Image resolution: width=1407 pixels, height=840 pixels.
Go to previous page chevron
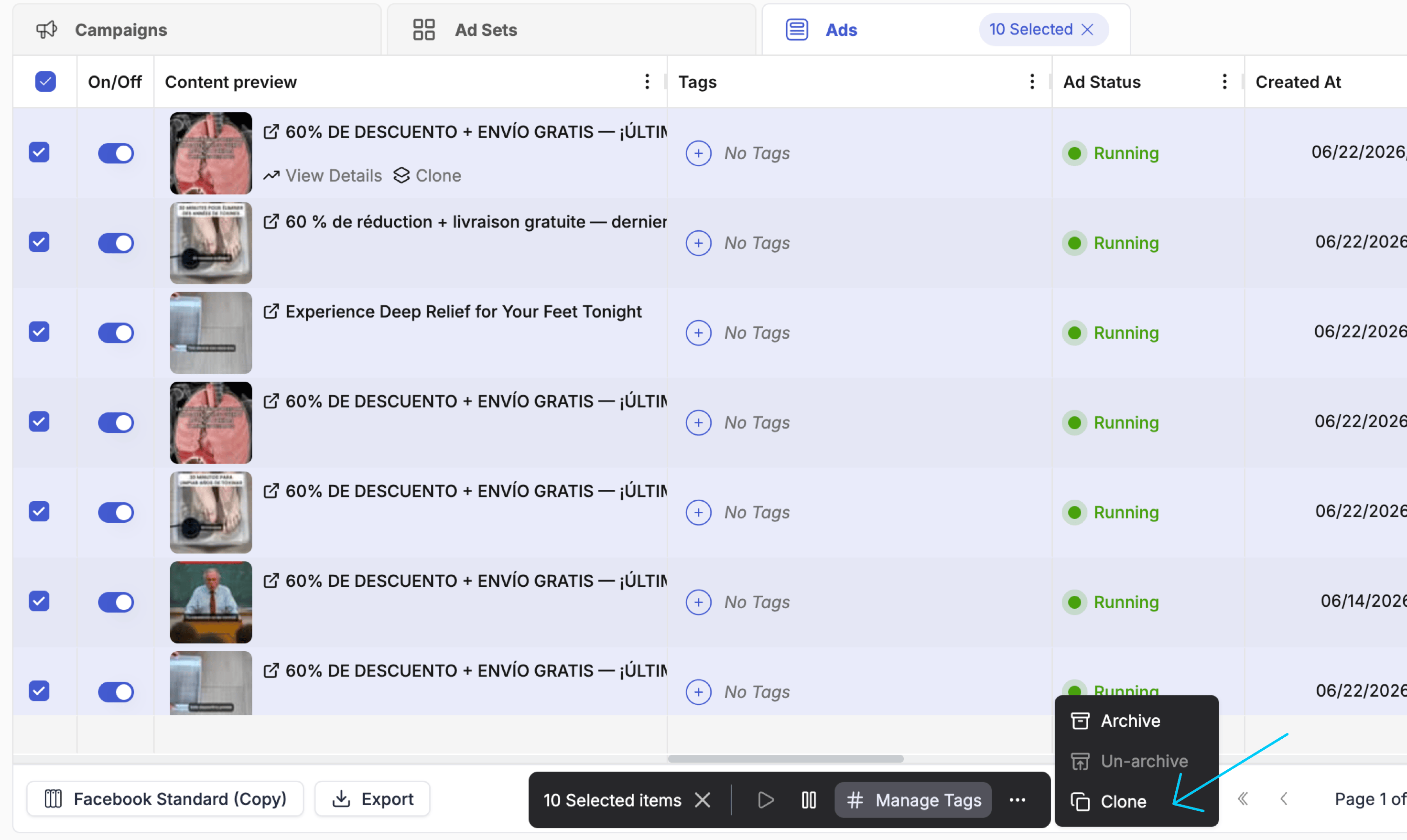pyautogui.click(x=1284, y=799)
